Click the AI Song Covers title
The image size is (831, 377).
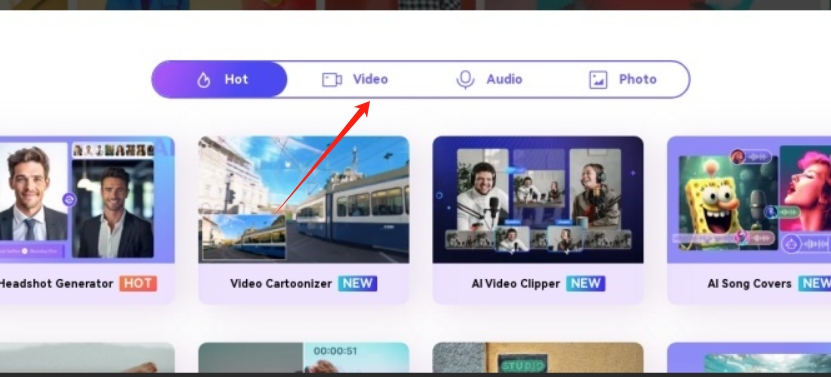coord(749,284)
